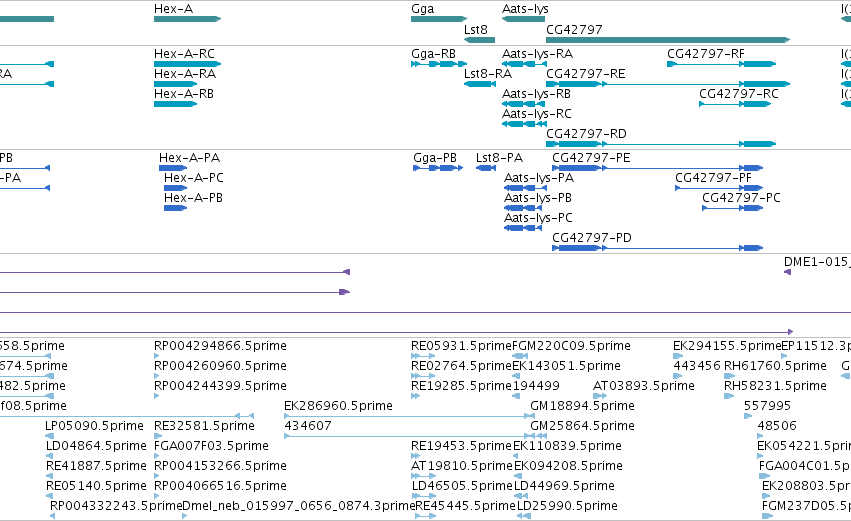Click the CG42797-RD transcript label

pyautogui.click(x=586, y=134)
